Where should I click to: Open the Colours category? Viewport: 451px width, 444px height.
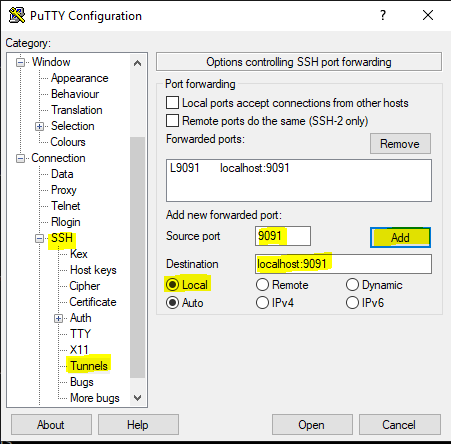[68, 142]
